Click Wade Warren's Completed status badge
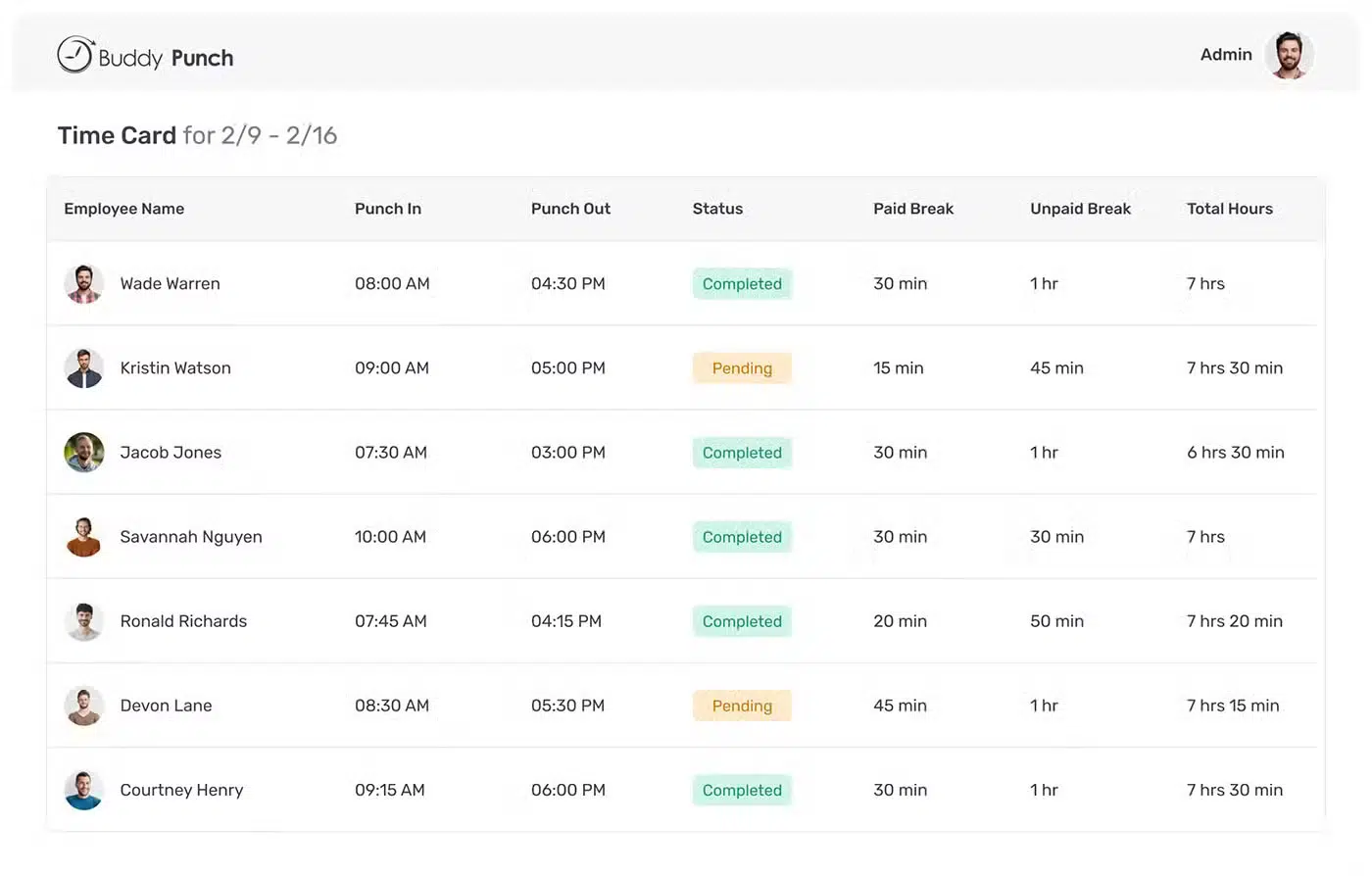Image resolution: width=1372 pixels, height=876 pixels. [x=742, y=283]
